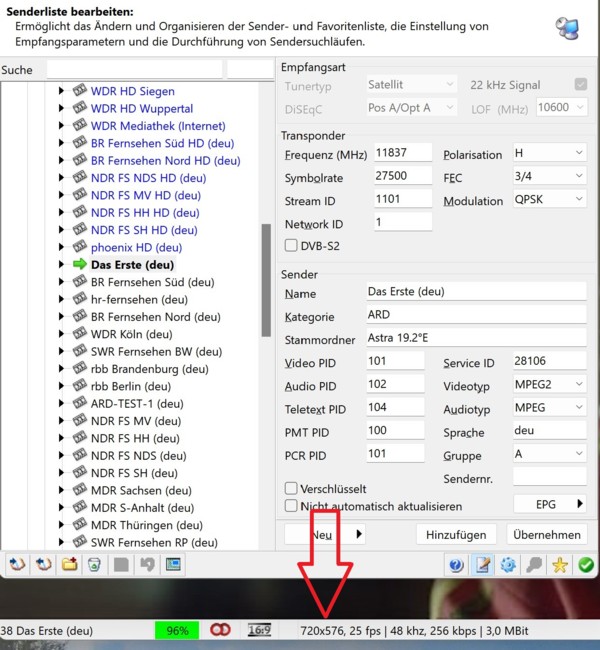Image resolution: width=600 pixels, height=650 pixels.
Task: Click the channel icon of phoenix HD (deu)
Action: 80,247
